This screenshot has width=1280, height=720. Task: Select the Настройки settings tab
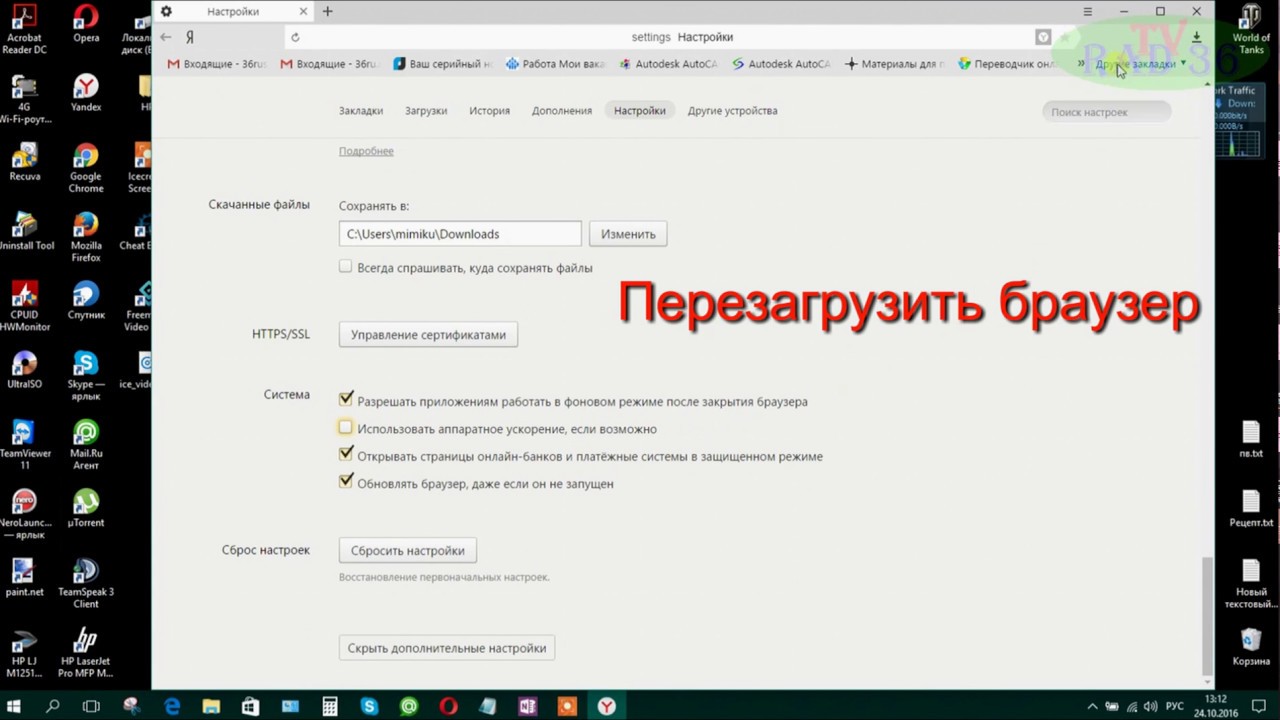[x=640, y=111]
